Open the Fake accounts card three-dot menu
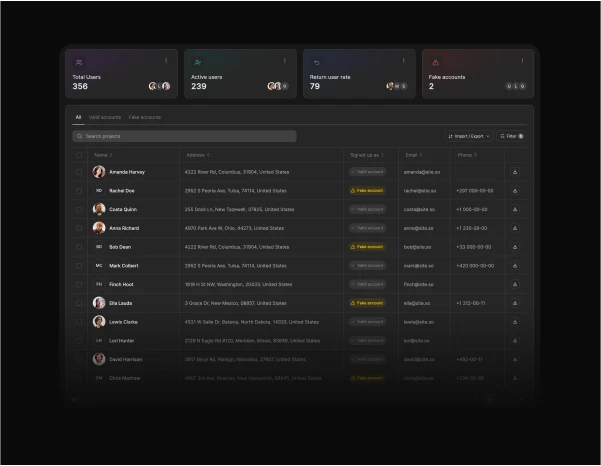Viewport: 601px width, 466px height. tap(522, 61)
